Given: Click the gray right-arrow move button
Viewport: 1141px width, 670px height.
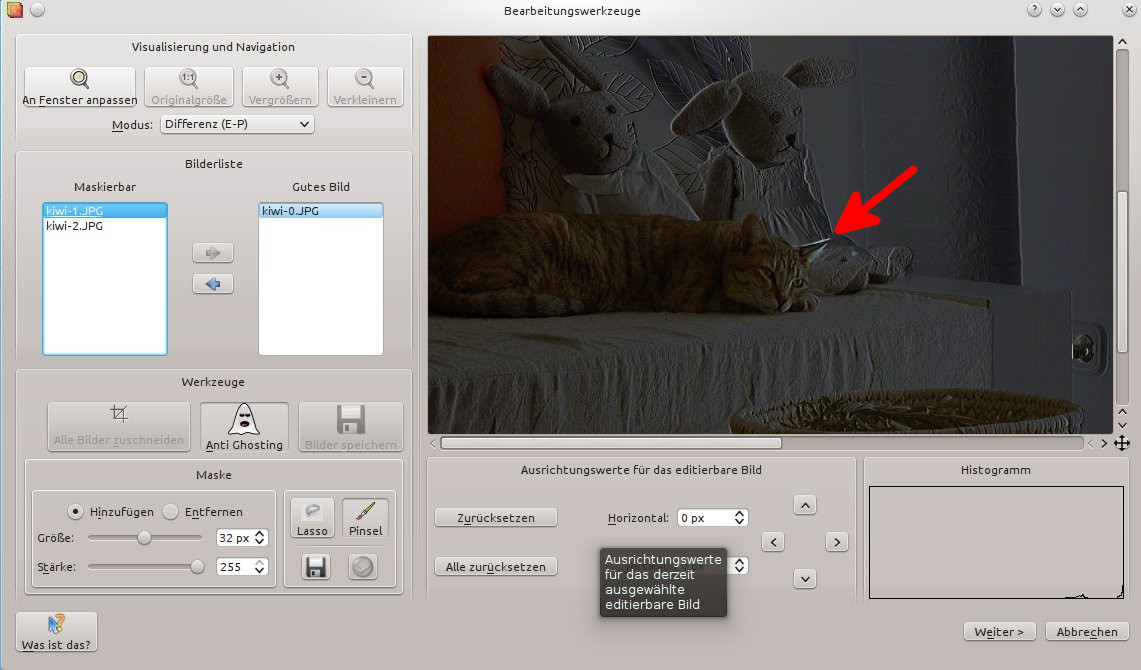Looking at the screenshot, I should tap(212, 253).
